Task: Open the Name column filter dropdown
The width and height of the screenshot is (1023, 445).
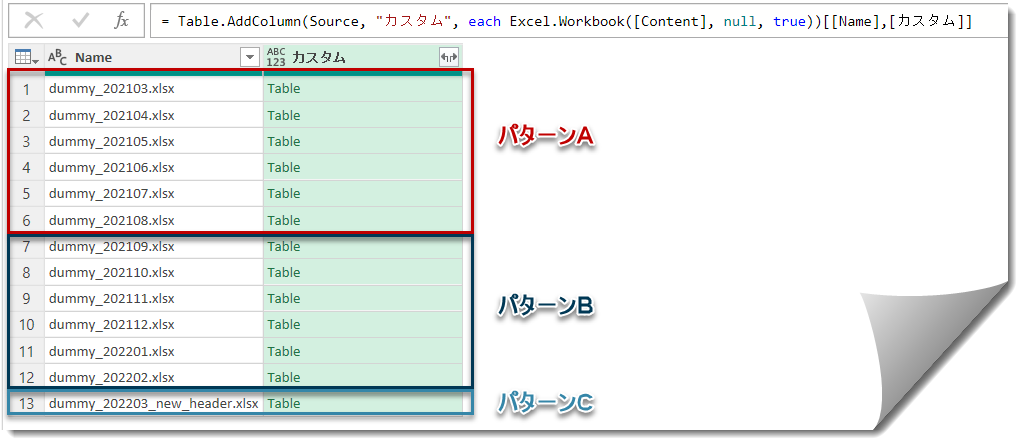Action: click(x=250, y=57)
